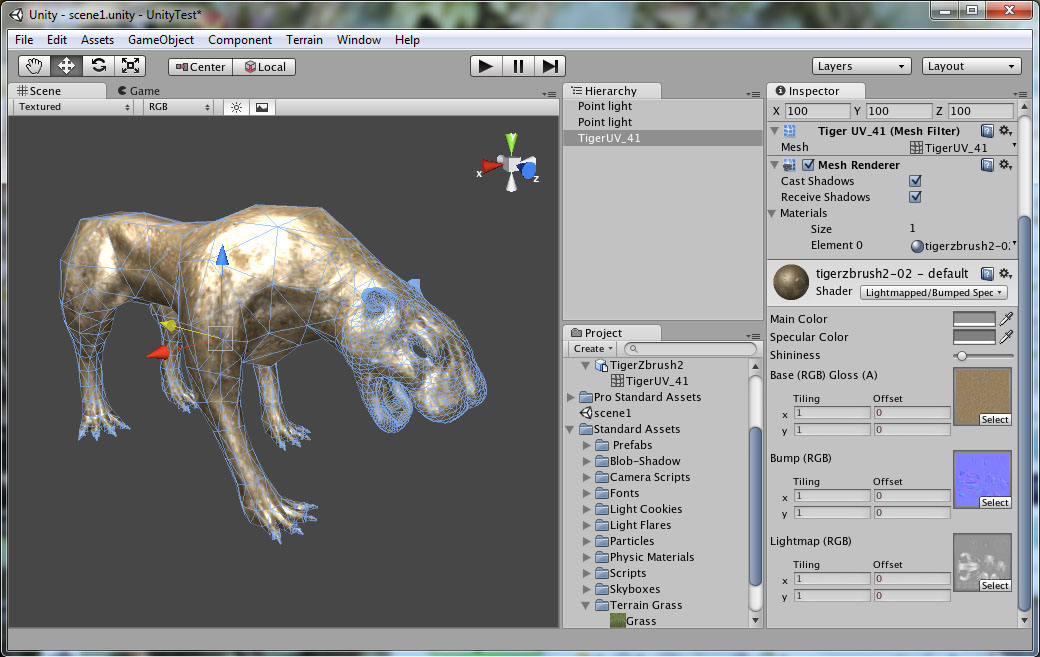Open the Terrain menu
This screenshot has height=657, width=1040.
[x=304, y=40]
